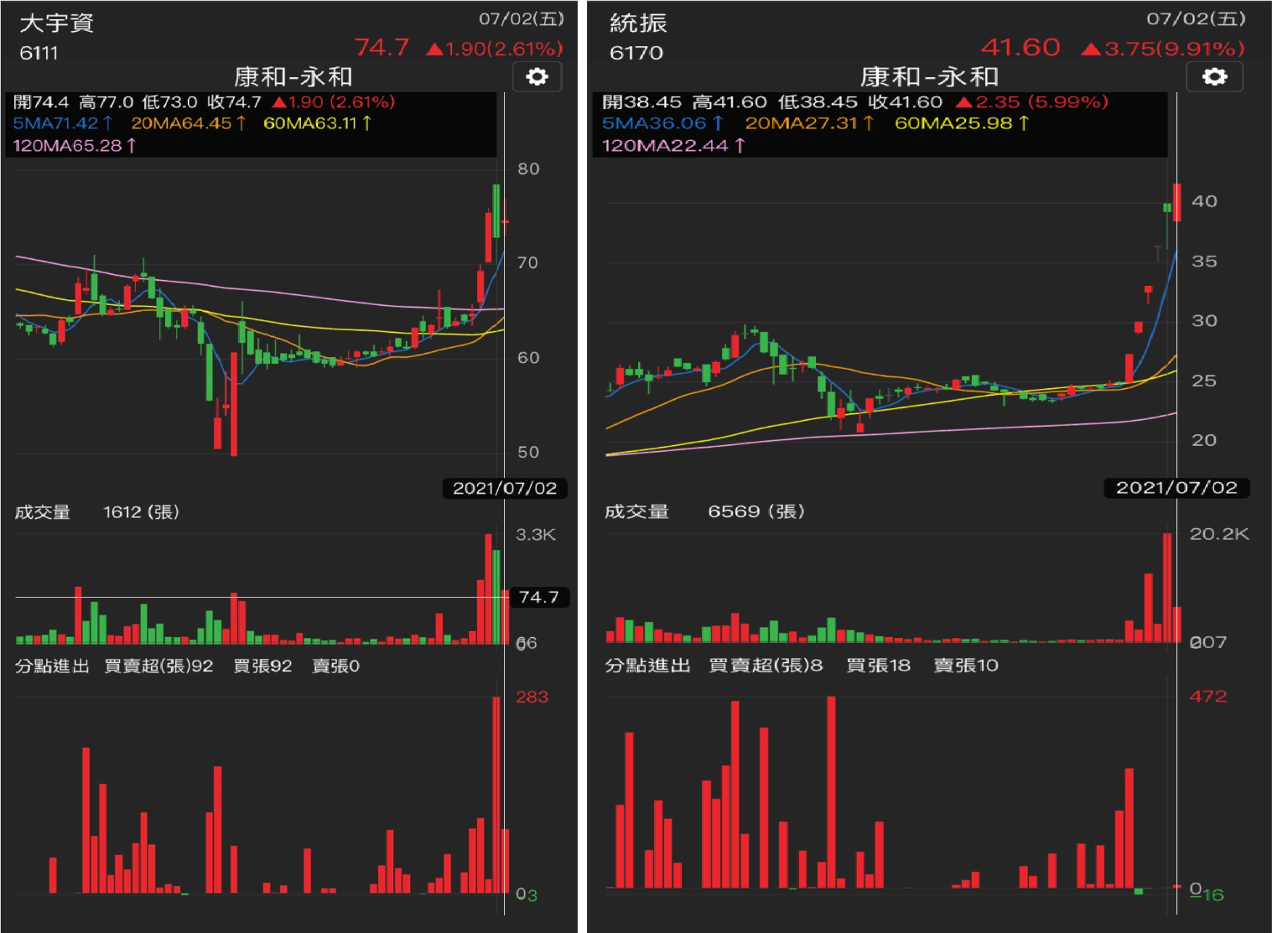Open settings gear on 統振 chart
The height and width of the screenshot is (933, 1288).
pos(1213,77)
